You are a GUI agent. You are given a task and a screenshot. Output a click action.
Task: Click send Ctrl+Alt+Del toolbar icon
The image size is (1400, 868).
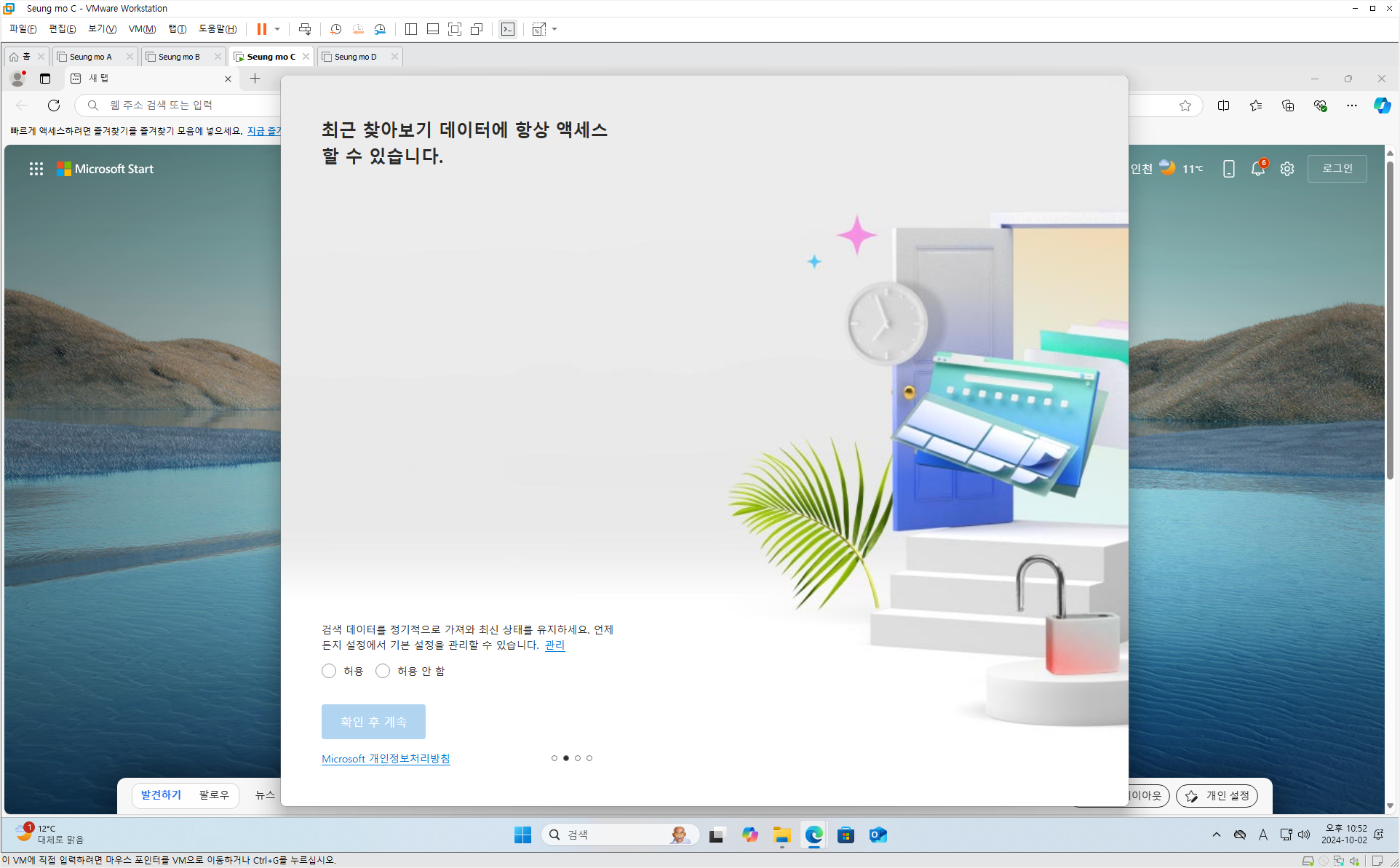click(305, 29)
